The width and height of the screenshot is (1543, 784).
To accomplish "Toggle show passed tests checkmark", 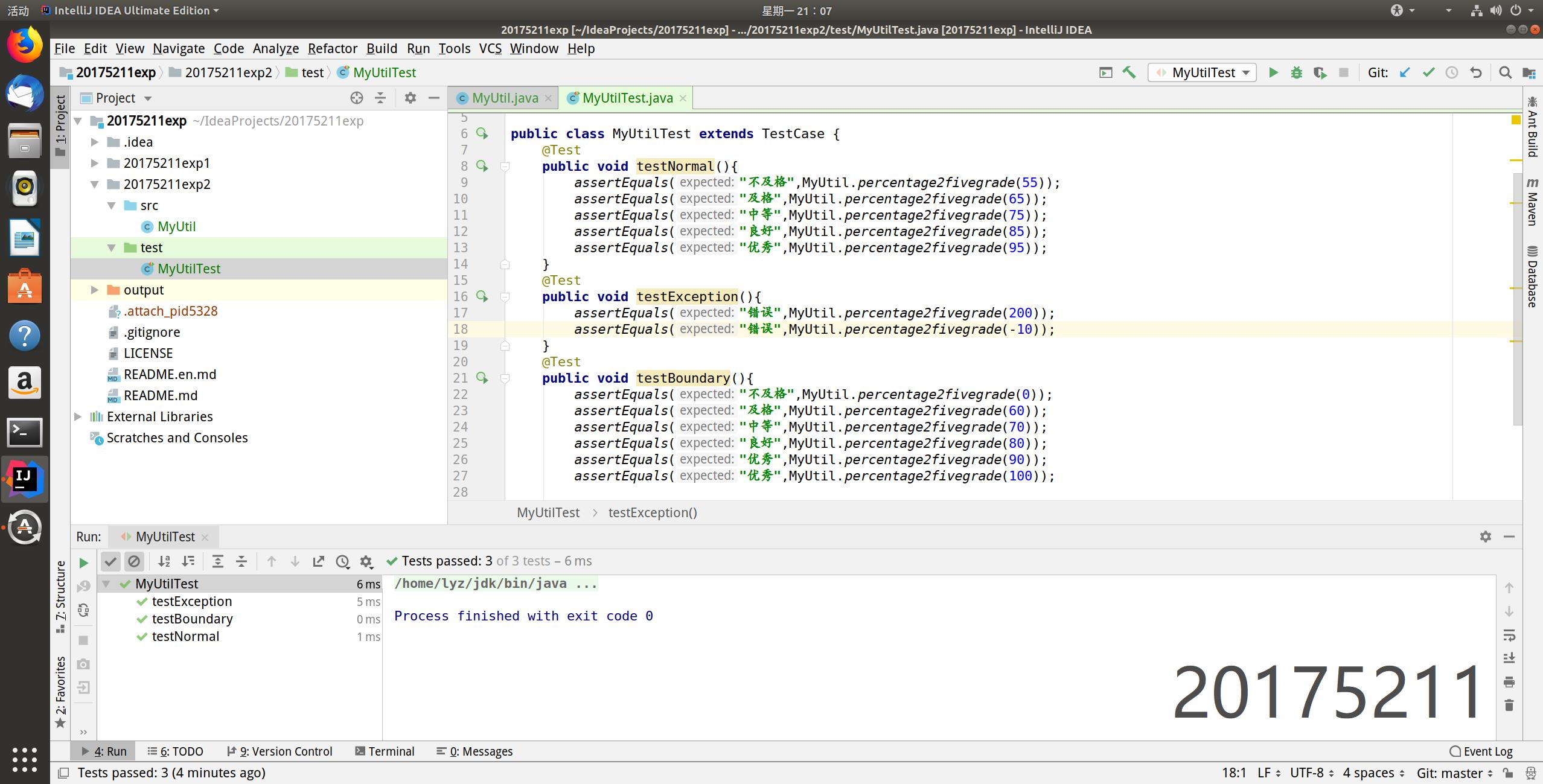I will pyautogui.click(x=110, y=561).
